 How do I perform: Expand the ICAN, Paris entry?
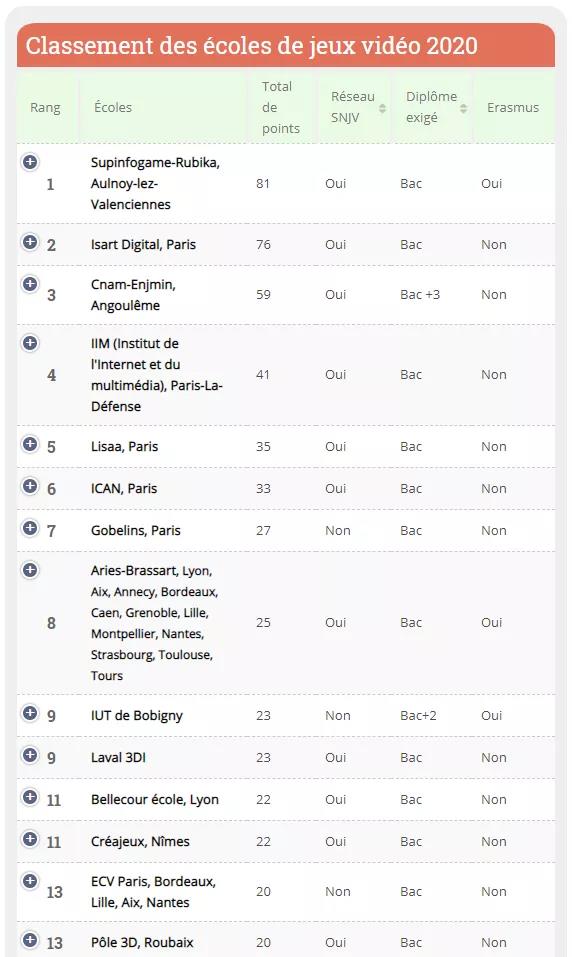pos(30,486)
